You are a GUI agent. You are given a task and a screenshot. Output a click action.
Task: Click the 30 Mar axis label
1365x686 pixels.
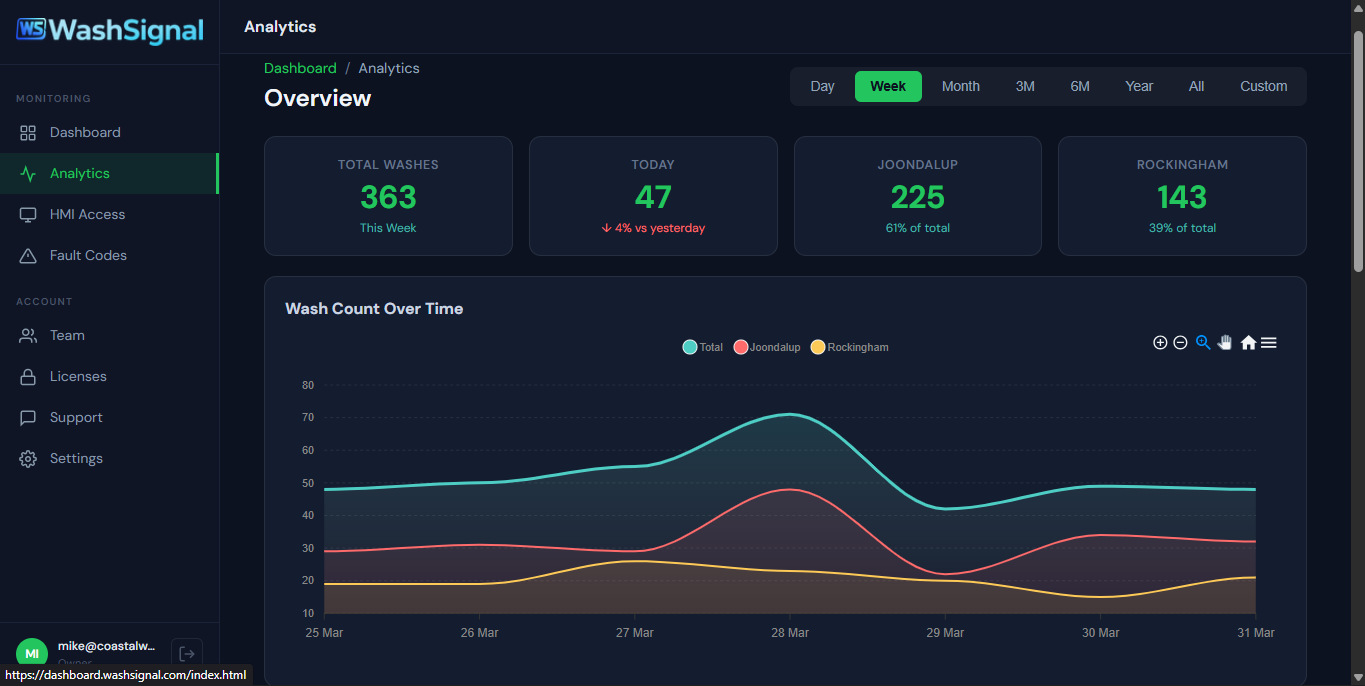tap(1101, 633)
